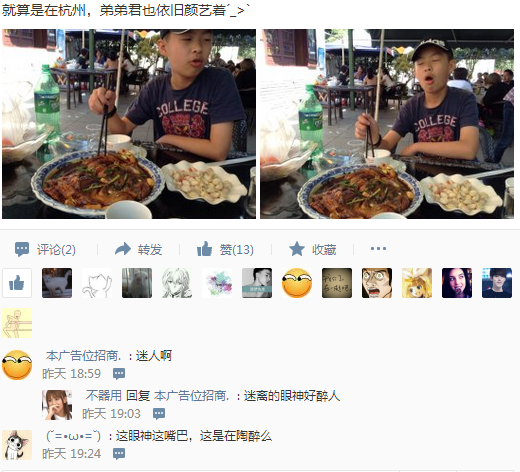The width and height of the screenshot is (520, 472).
Task: Toggle like with the boxed thumbs-up button
Action: click(17, 283)
